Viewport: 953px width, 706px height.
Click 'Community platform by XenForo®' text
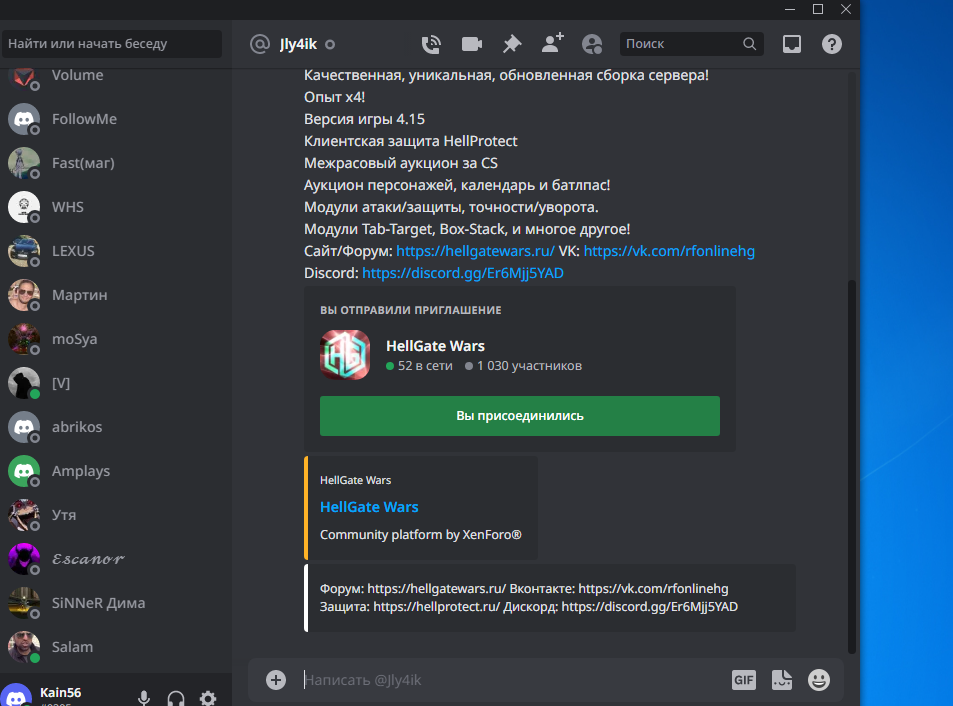point(421,535)
